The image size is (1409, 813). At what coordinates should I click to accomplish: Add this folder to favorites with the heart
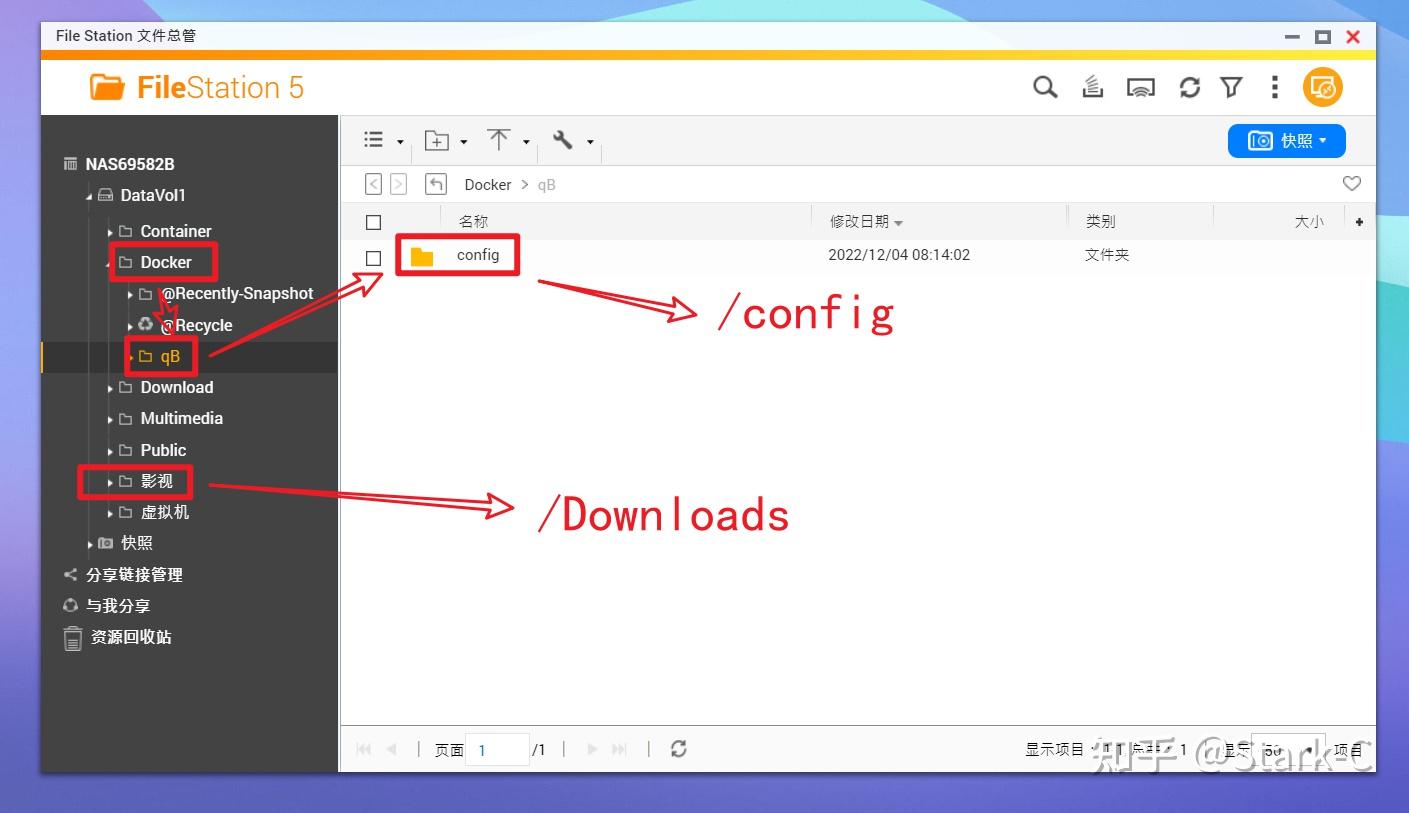click(x=1351, y=184)
